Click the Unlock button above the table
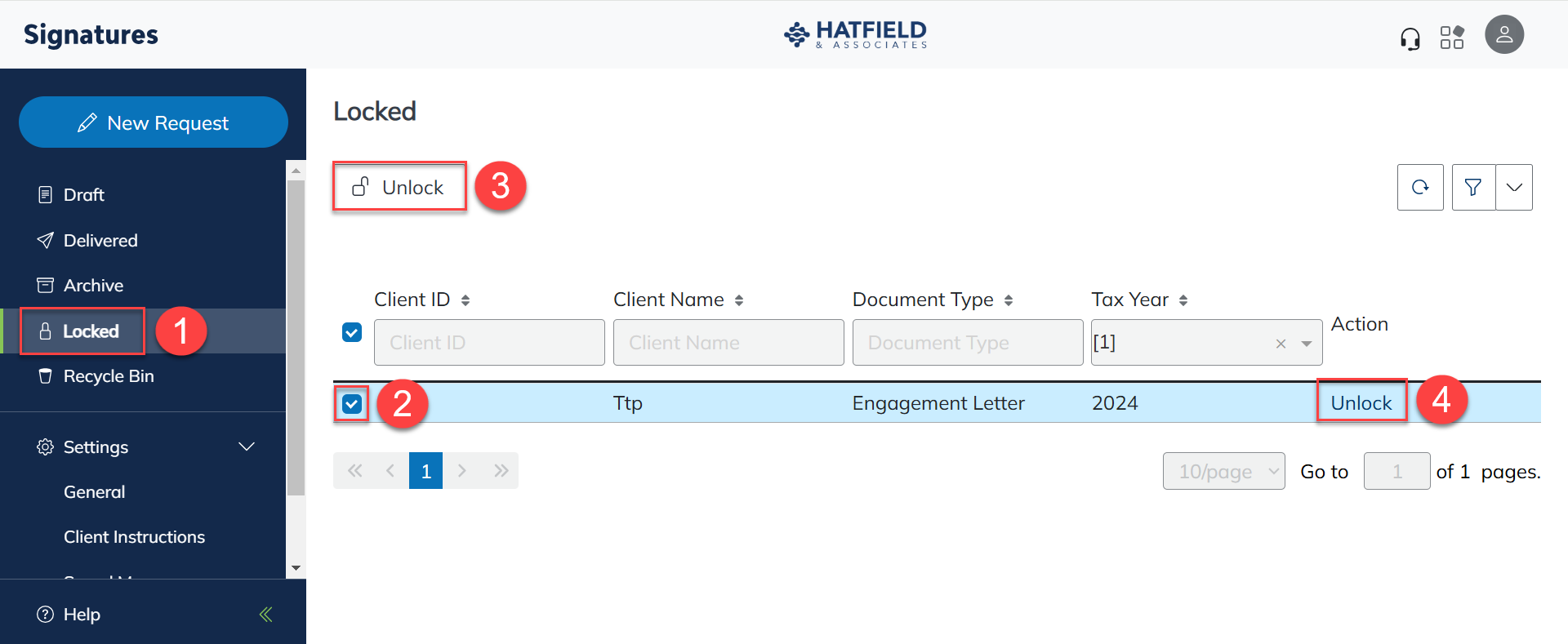 [399, 187]
